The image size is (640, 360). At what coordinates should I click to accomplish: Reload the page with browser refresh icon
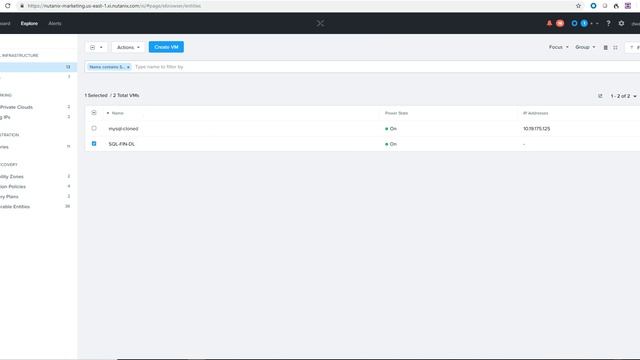pos(7,6)
